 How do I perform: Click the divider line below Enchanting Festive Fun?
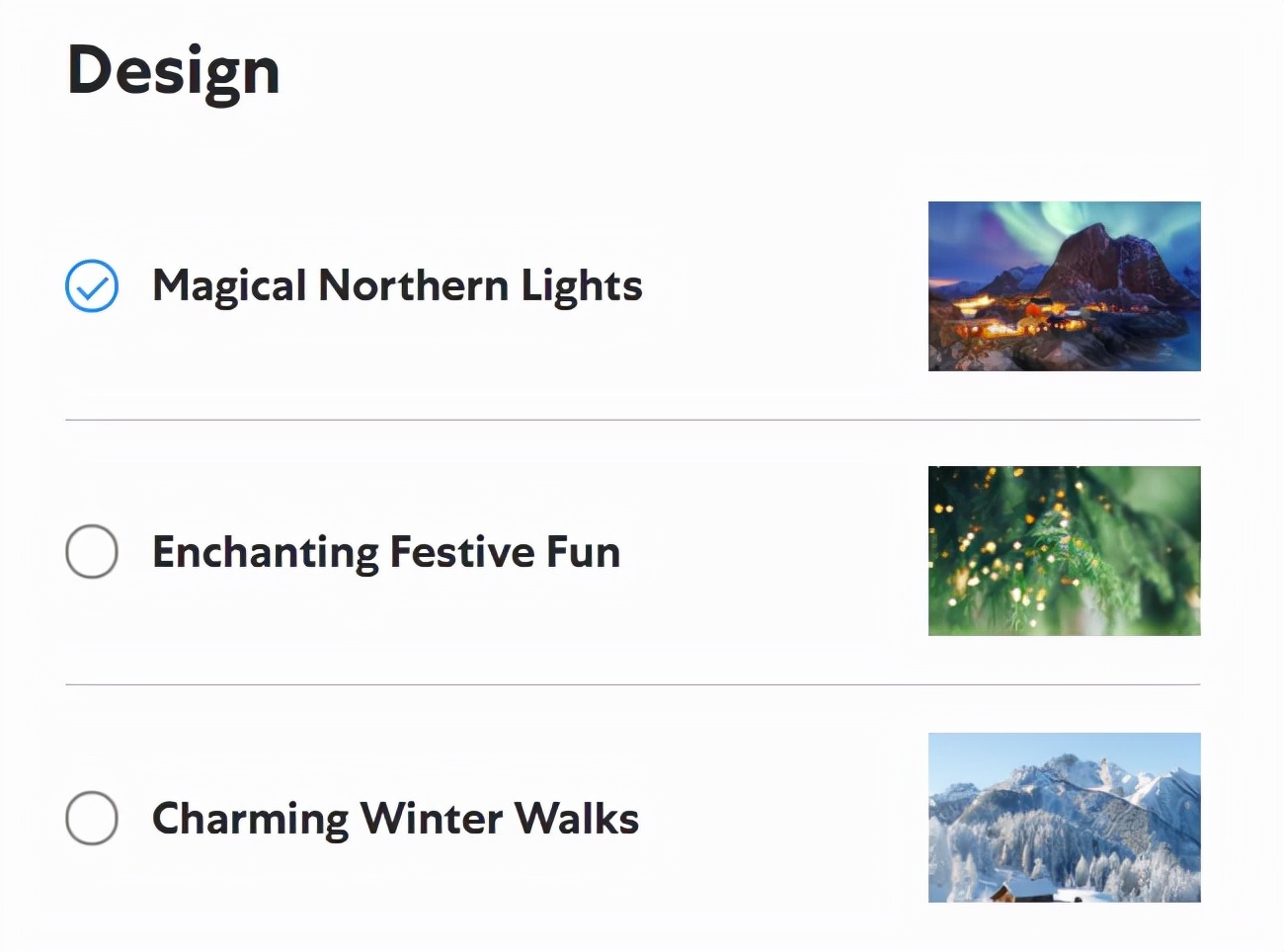tap(633, 684)
